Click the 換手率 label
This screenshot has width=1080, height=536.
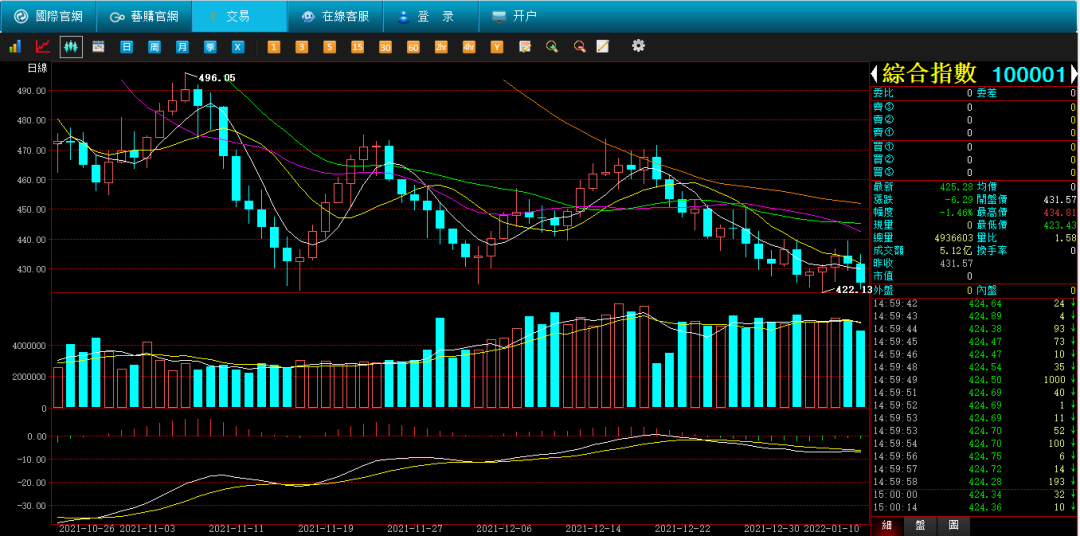pos(990,251)
